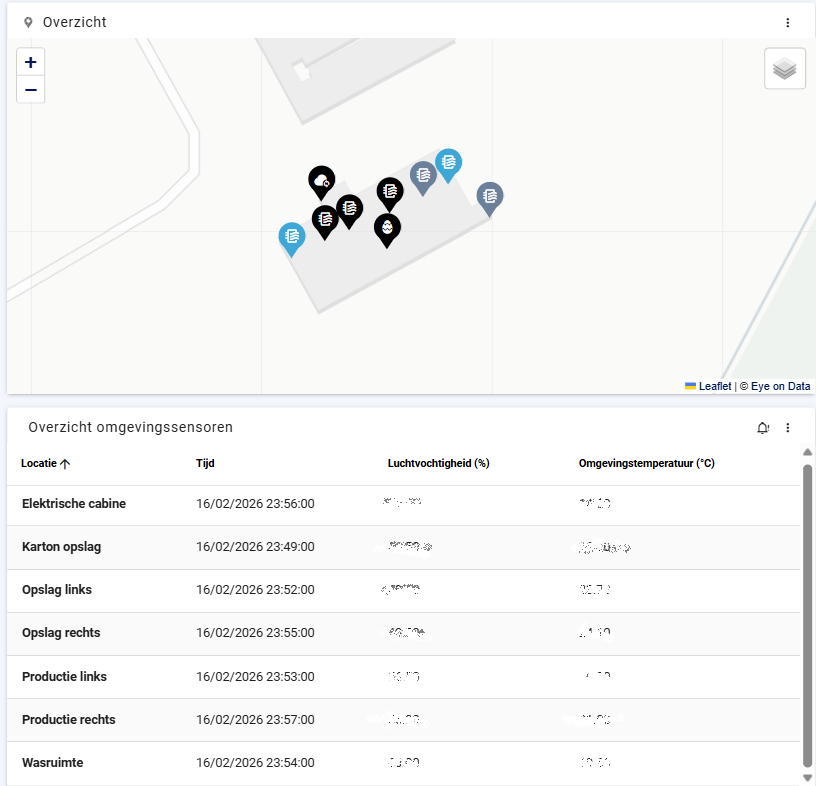Open Overzicht panel three-dot menu
Image resolution: width=816 pixels, height=786 pixels.
[787, 22]
